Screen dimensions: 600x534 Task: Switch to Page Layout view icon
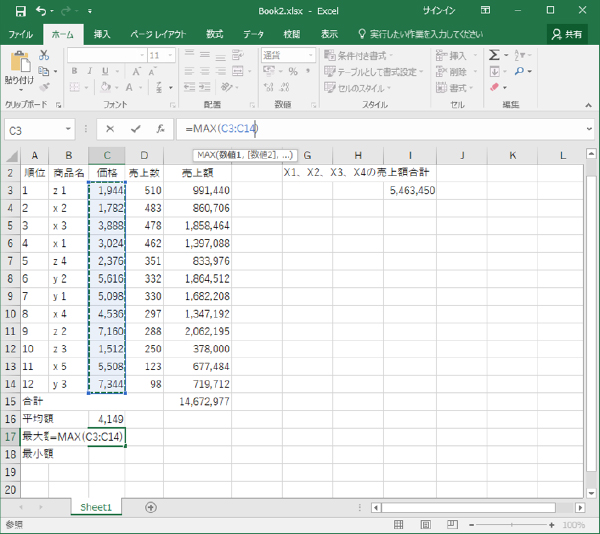tap(426, 524)
